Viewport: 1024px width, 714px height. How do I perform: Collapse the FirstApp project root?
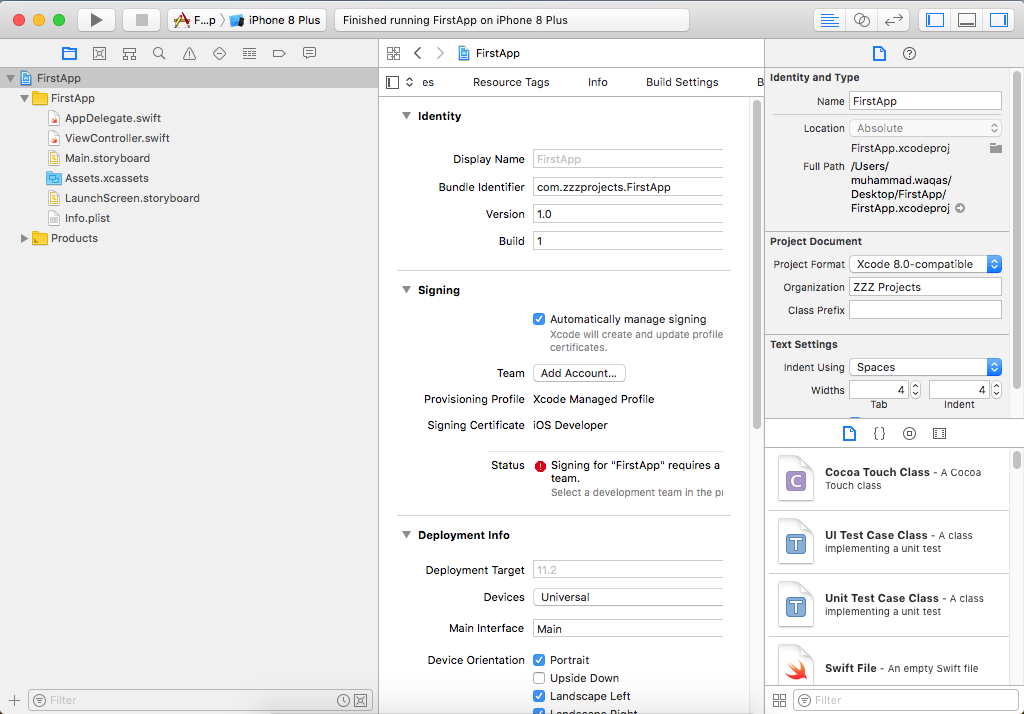click(10, 78)
